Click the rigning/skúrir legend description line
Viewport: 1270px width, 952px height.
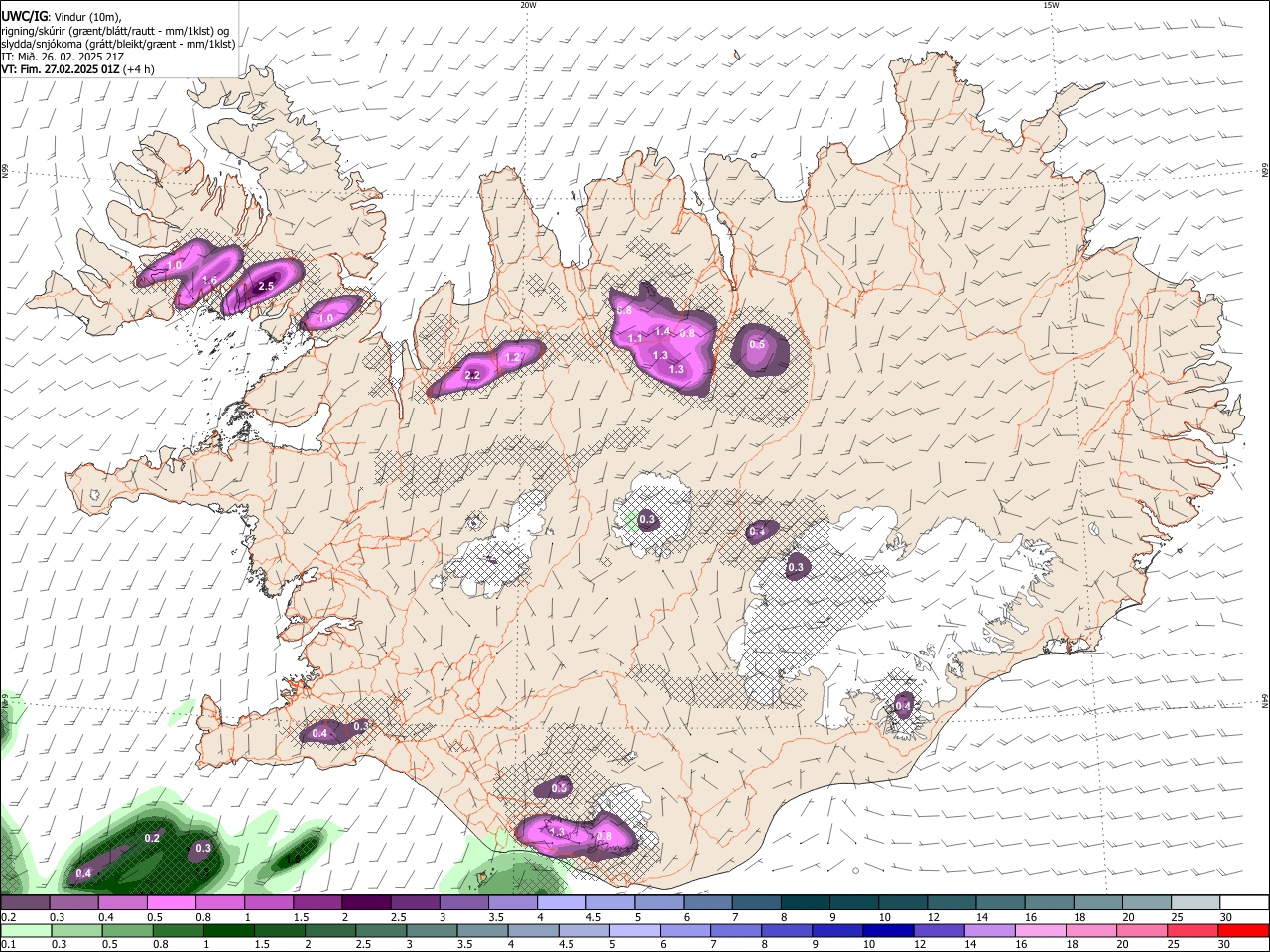115,31
